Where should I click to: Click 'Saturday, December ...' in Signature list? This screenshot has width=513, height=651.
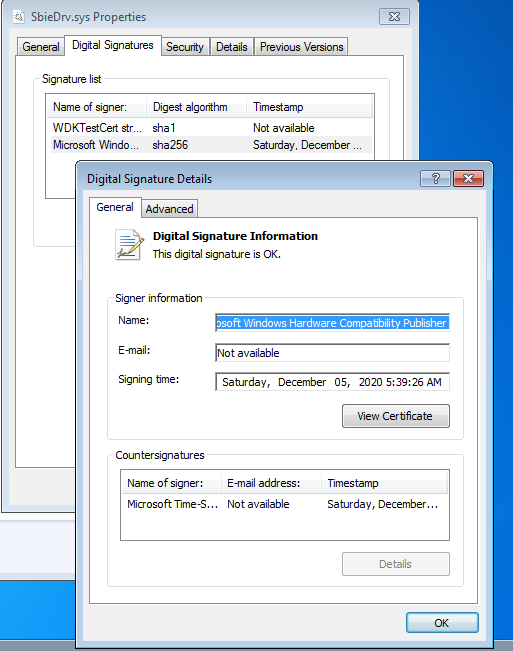click(x=307, y=145)
